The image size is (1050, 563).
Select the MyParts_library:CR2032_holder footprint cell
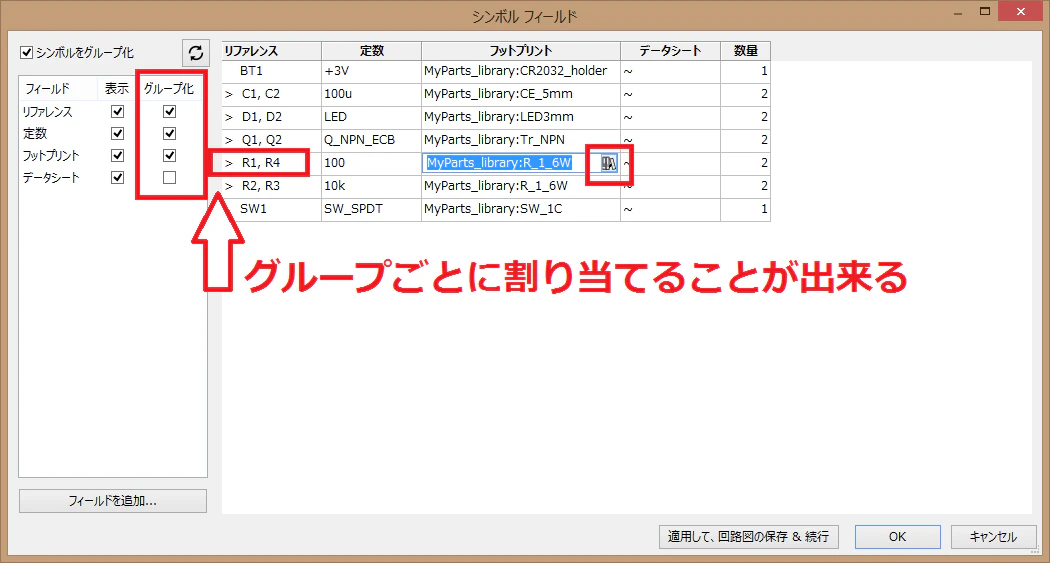click(x=521, y=71)
